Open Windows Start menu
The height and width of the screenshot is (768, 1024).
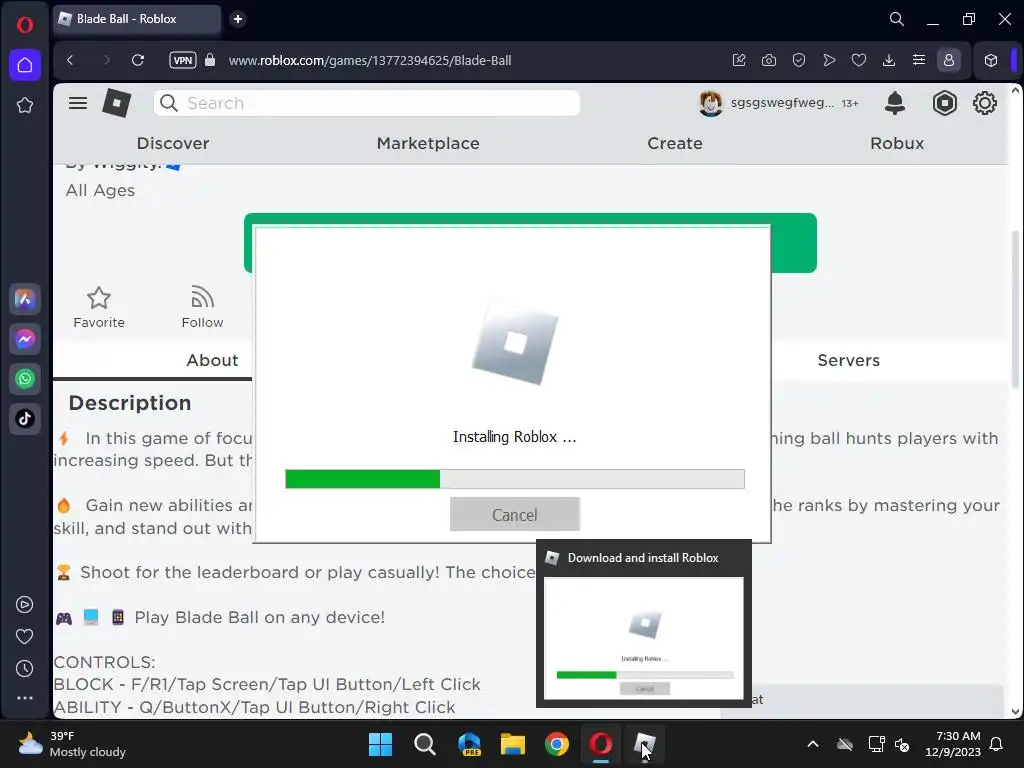(x=380, y=744)
